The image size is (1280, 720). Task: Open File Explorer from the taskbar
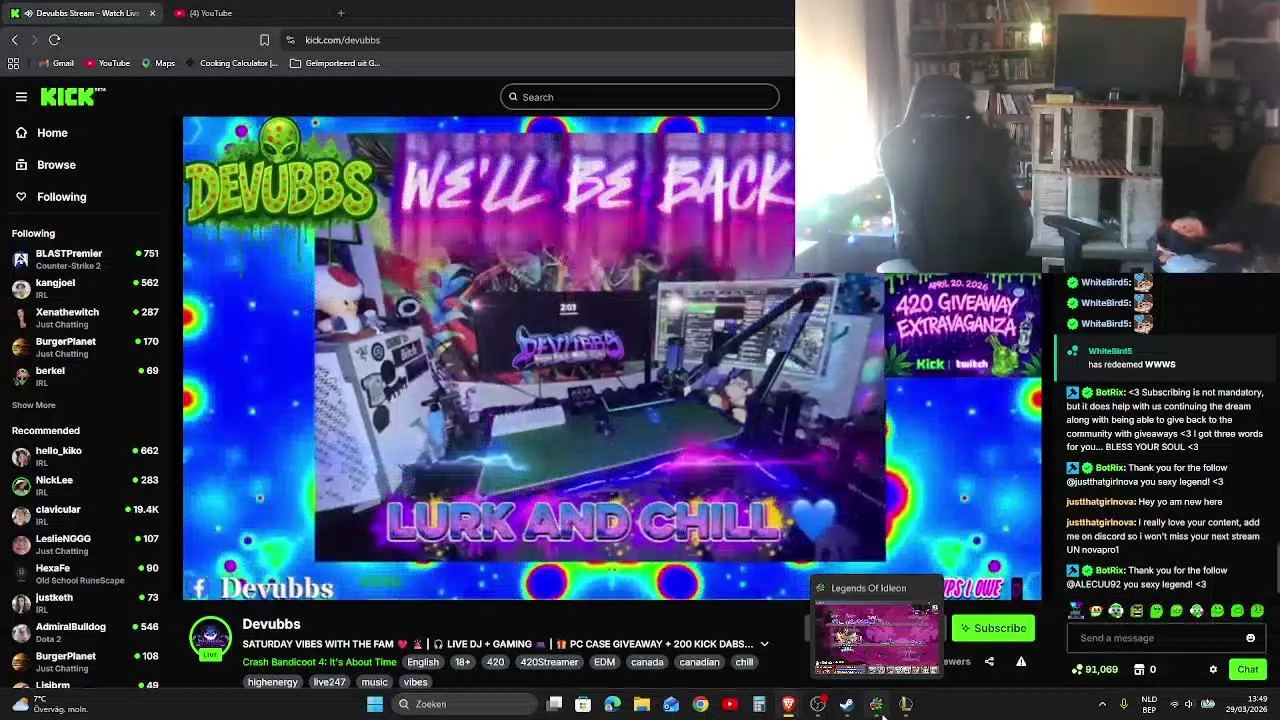[642, 704]
